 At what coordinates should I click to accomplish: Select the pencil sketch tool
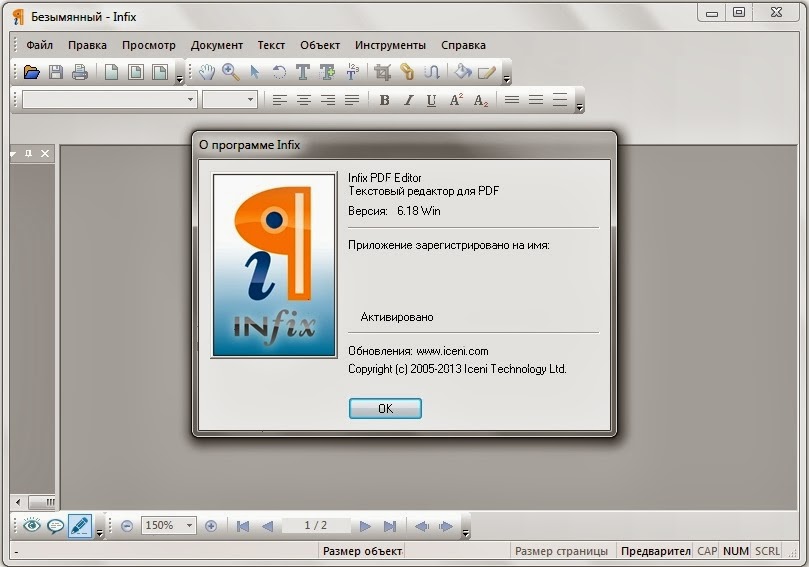487,72
